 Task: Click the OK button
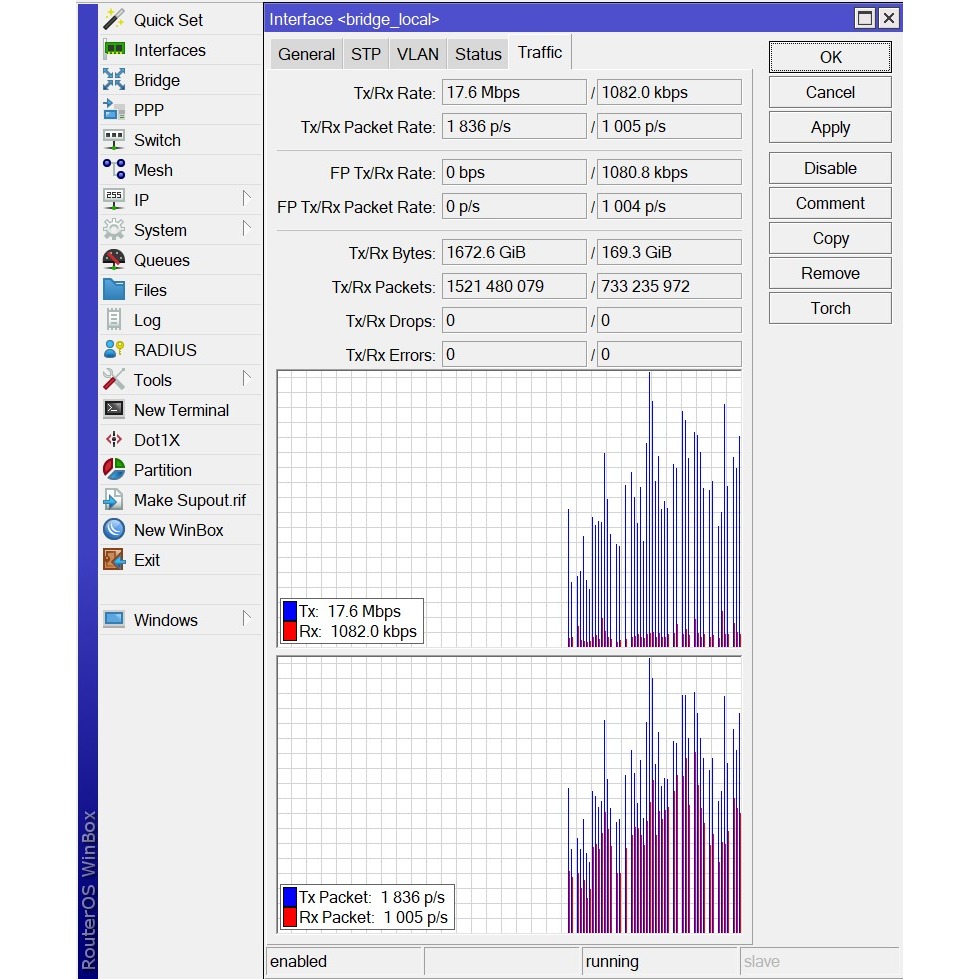coord(830,57)
